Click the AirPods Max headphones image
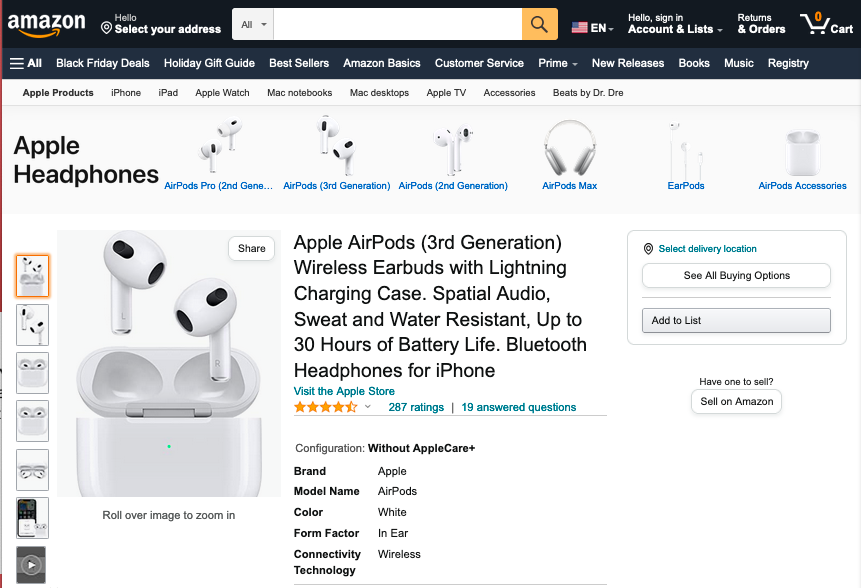The width and height of the screenshot is (861, 588). (569, 147)
